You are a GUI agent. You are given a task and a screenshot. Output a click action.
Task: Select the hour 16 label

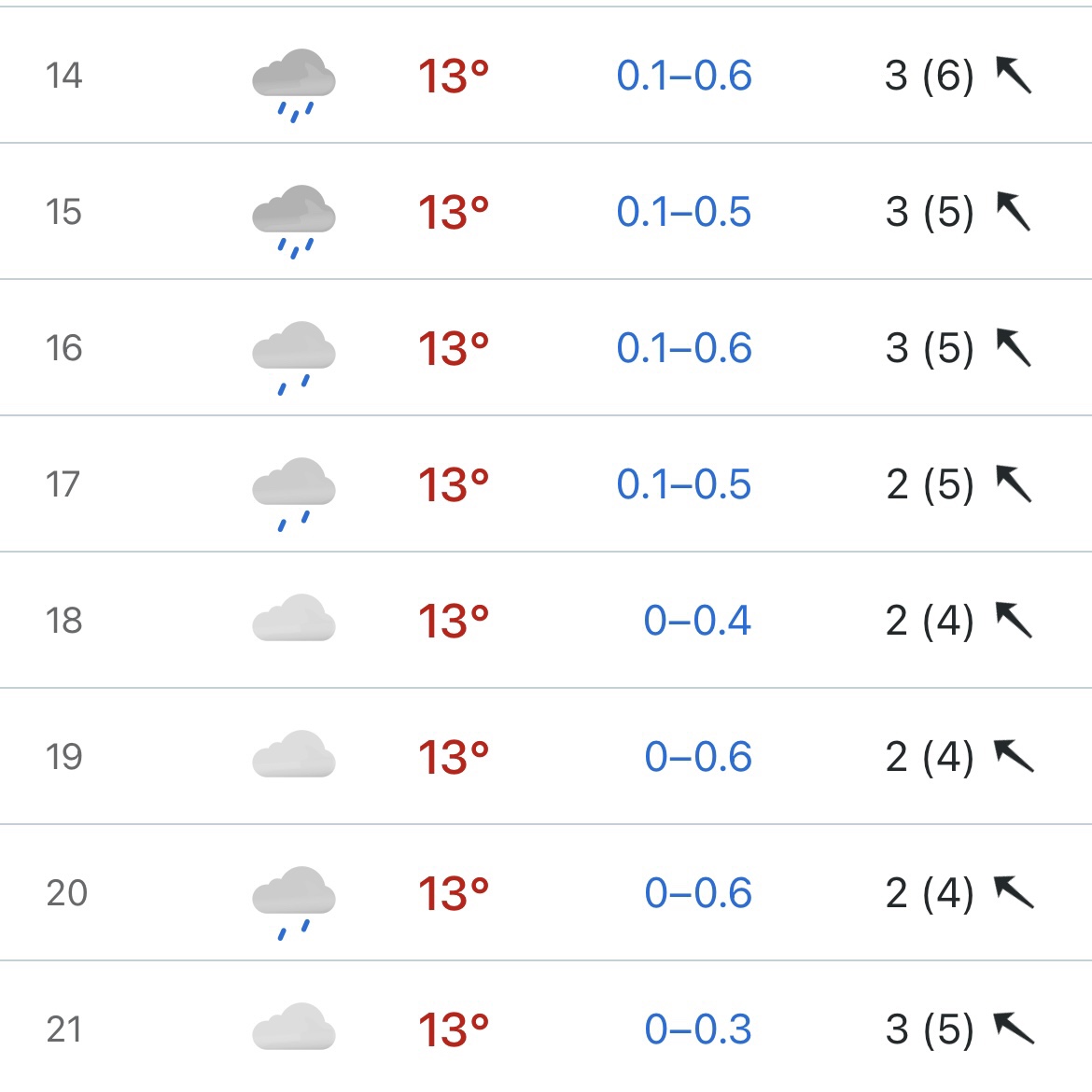[x=64, y=347]
